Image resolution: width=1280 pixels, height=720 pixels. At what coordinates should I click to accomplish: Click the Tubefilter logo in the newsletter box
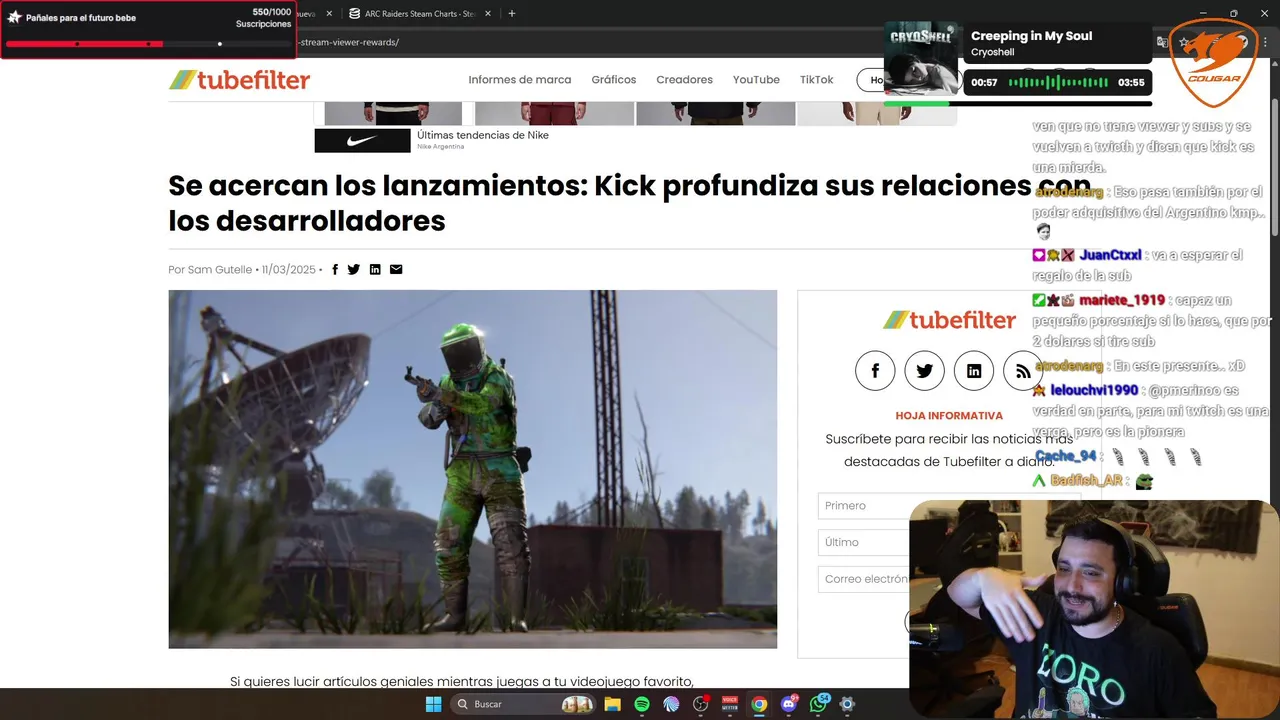pyautogui.click(x=949, y=320)
